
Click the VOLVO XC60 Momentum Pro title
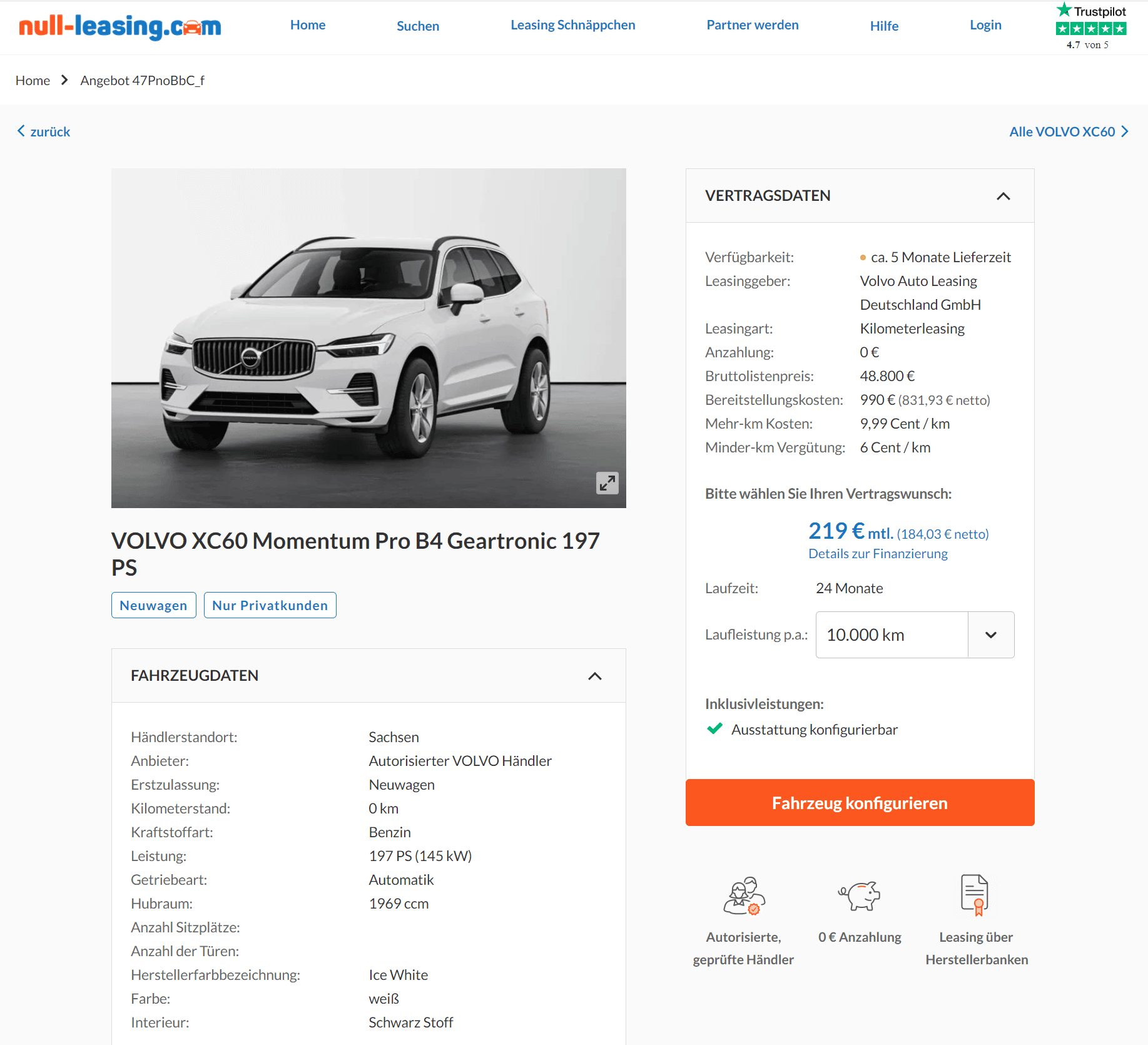coord(355,554)
